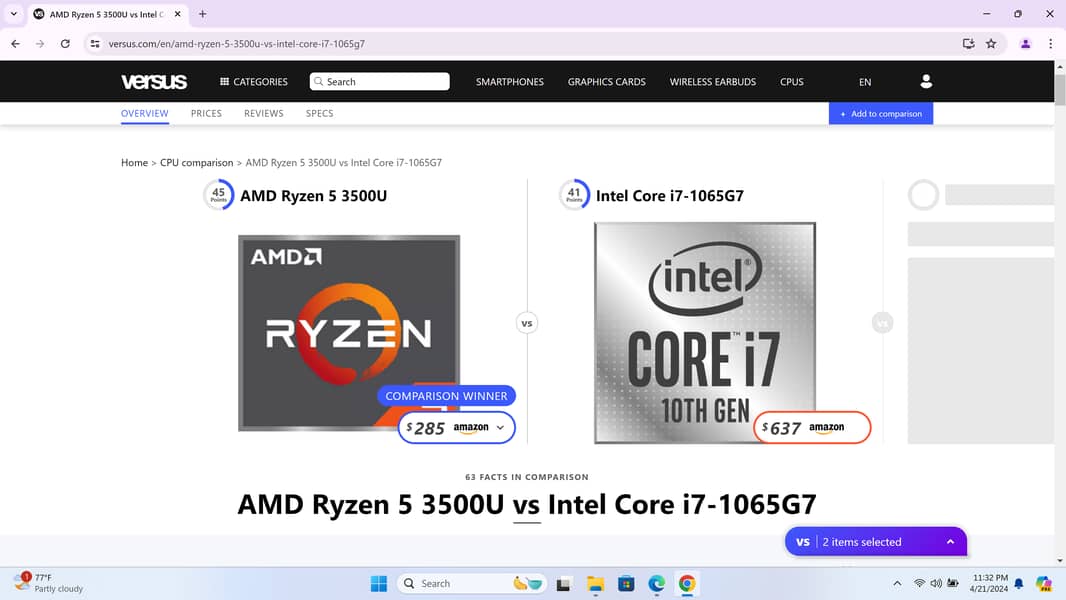Click the Add to comparison button
The image size is (1066, 600).
coord(880,113)
